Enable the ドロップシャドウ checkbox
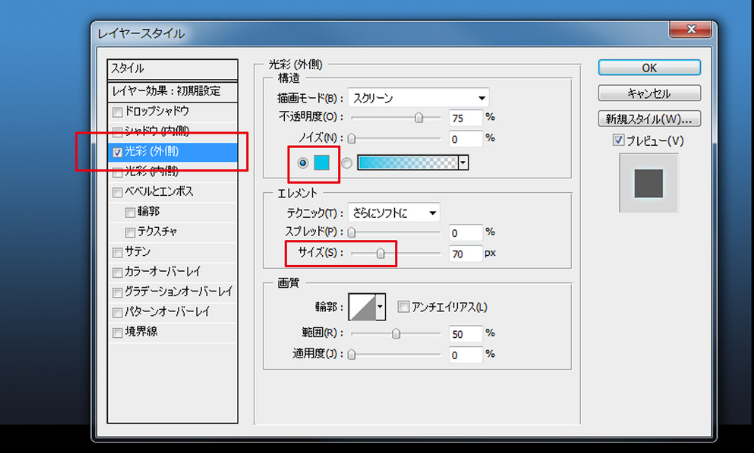This screenshot has width=754, height=453. click(118, 112)
